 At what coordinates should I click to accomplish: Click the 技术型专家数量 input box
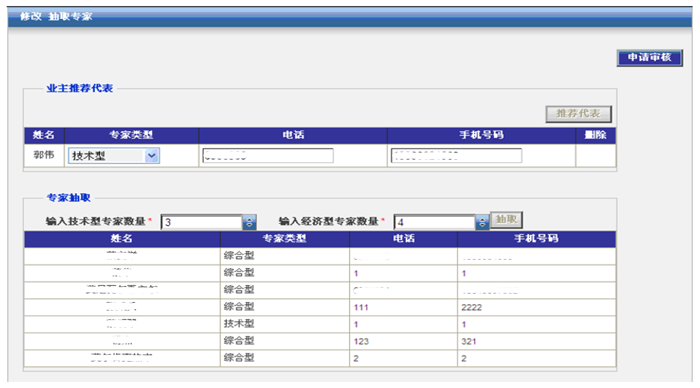[x=202, y=222]
